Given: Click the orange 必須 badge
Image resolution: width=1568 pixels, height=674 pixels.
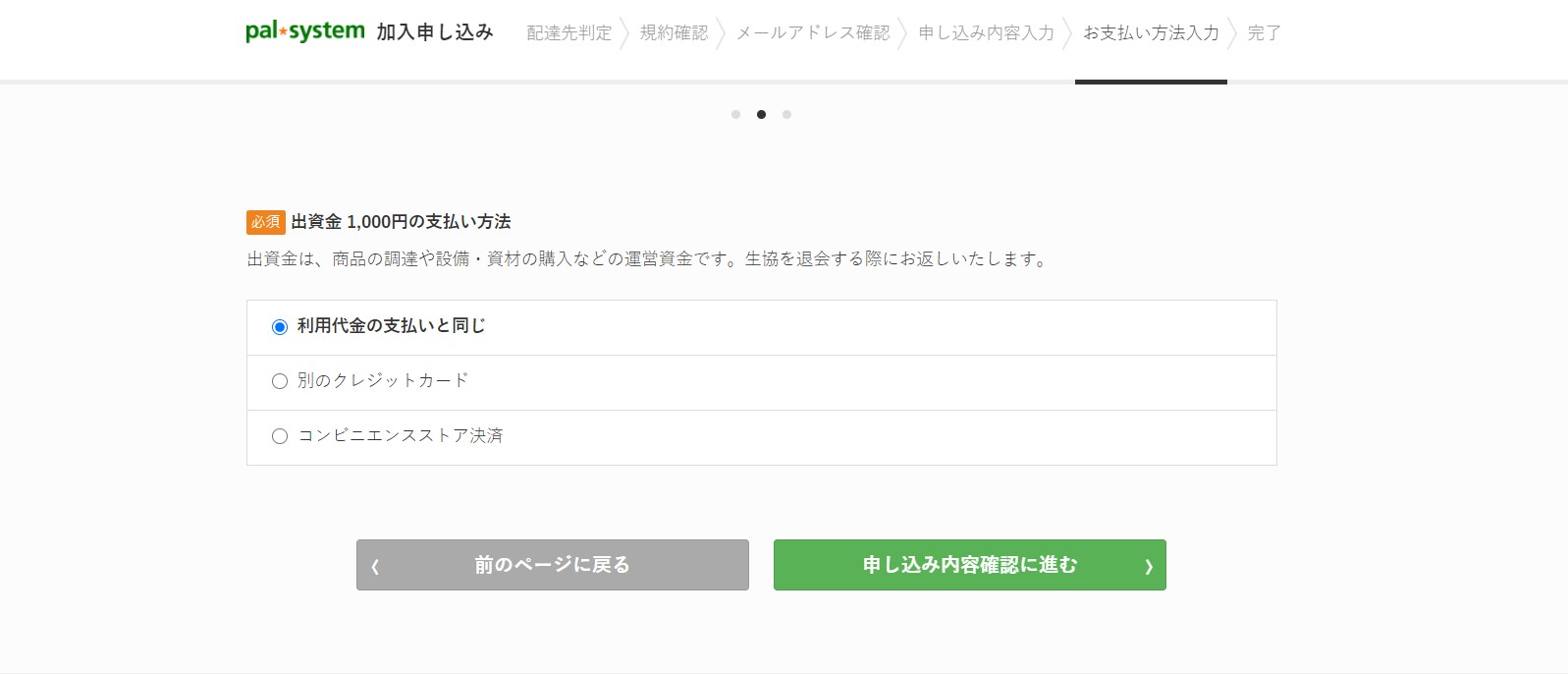Looking at the screenshot, I should click(265, 222).
